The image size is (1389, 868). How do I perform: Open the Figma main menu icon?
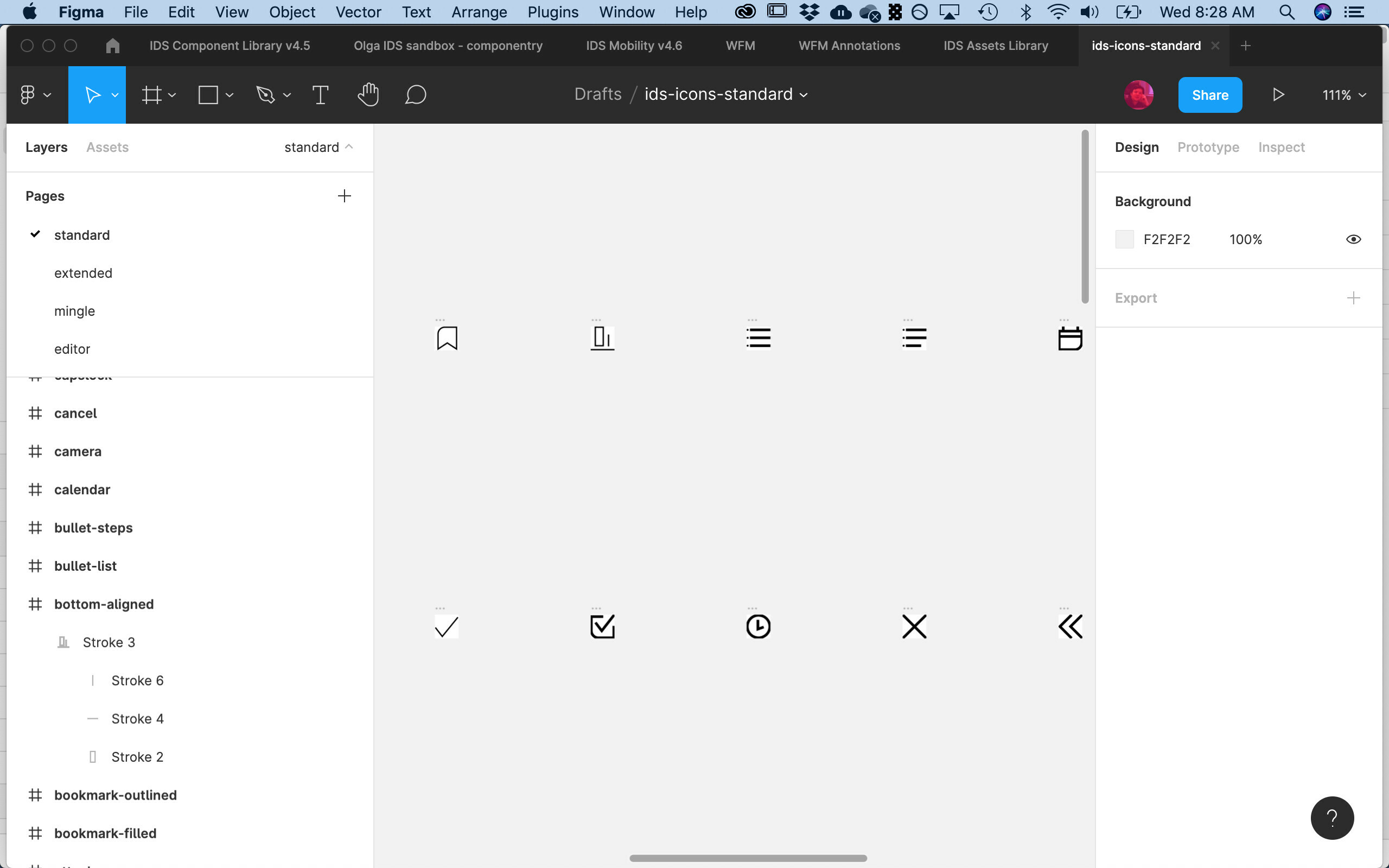click(27, 95)
